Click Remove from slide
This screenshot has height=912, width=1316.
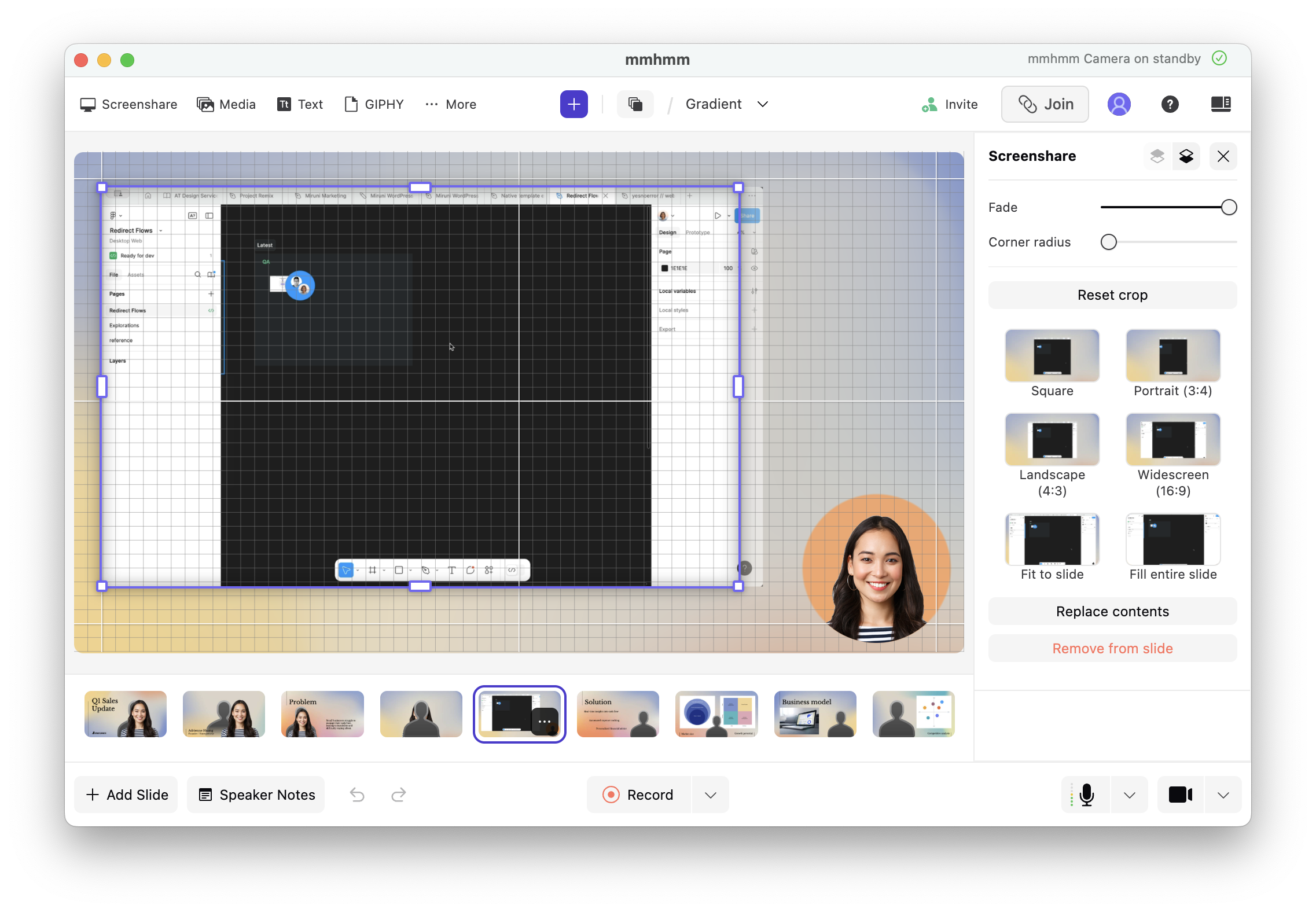[1112, 649]
